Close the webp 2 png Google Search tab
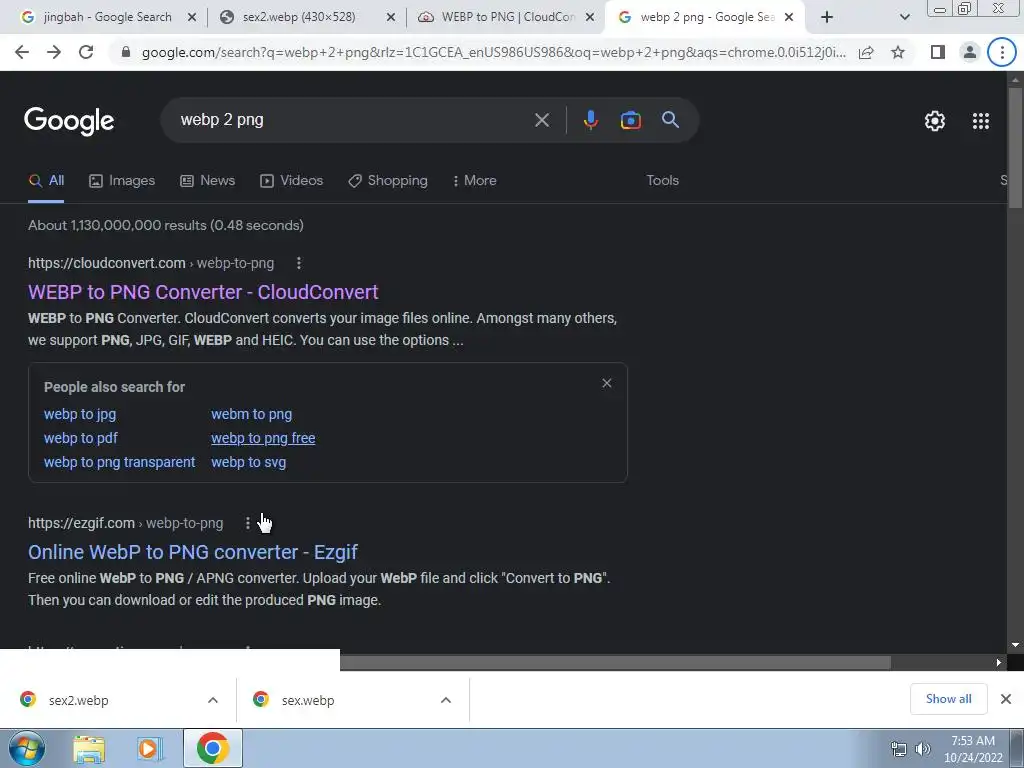1024x768 pixels. pos(789,18)
